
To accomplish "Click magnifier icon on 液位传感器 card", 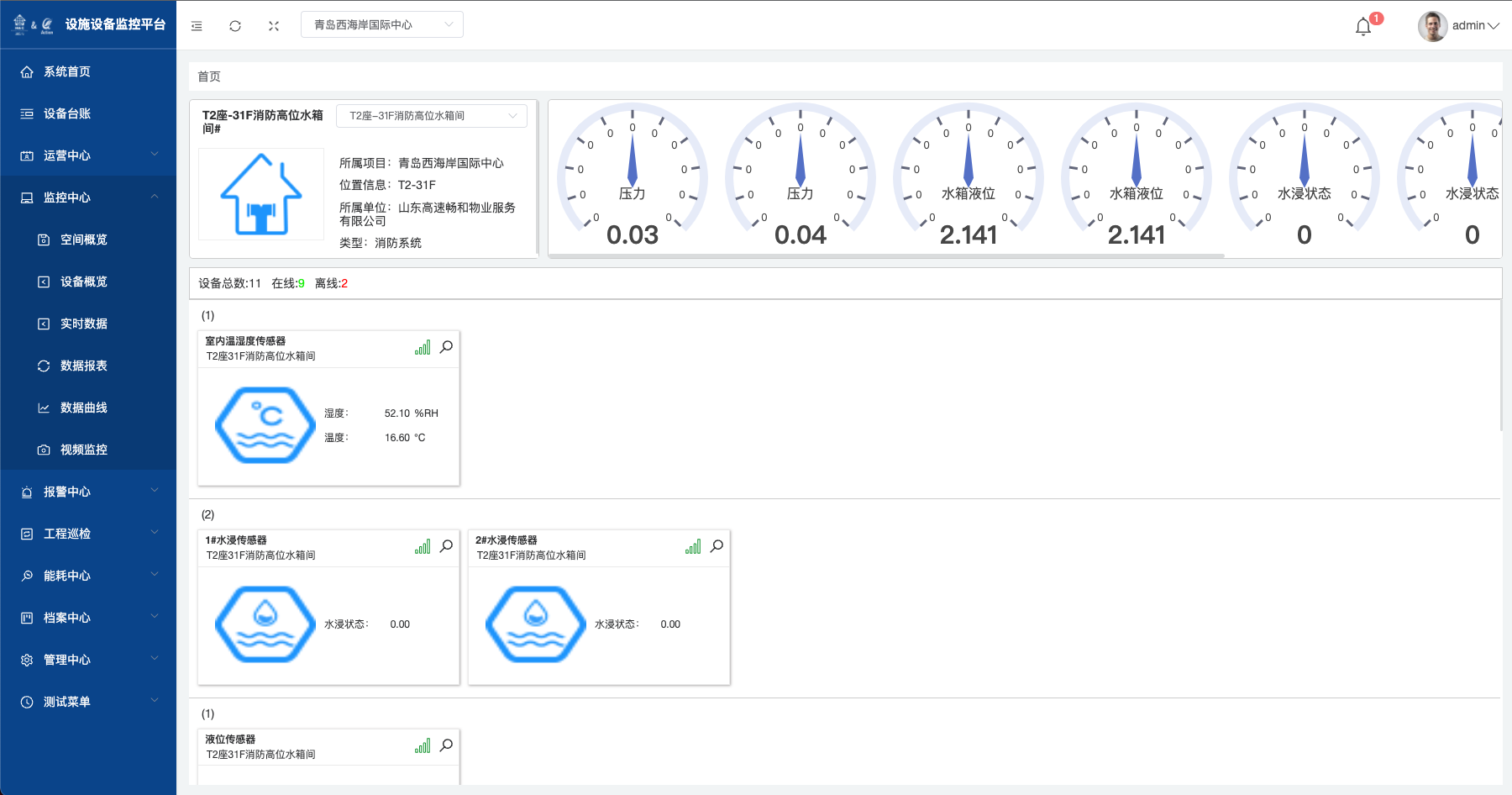I will [x=447, y=745].
